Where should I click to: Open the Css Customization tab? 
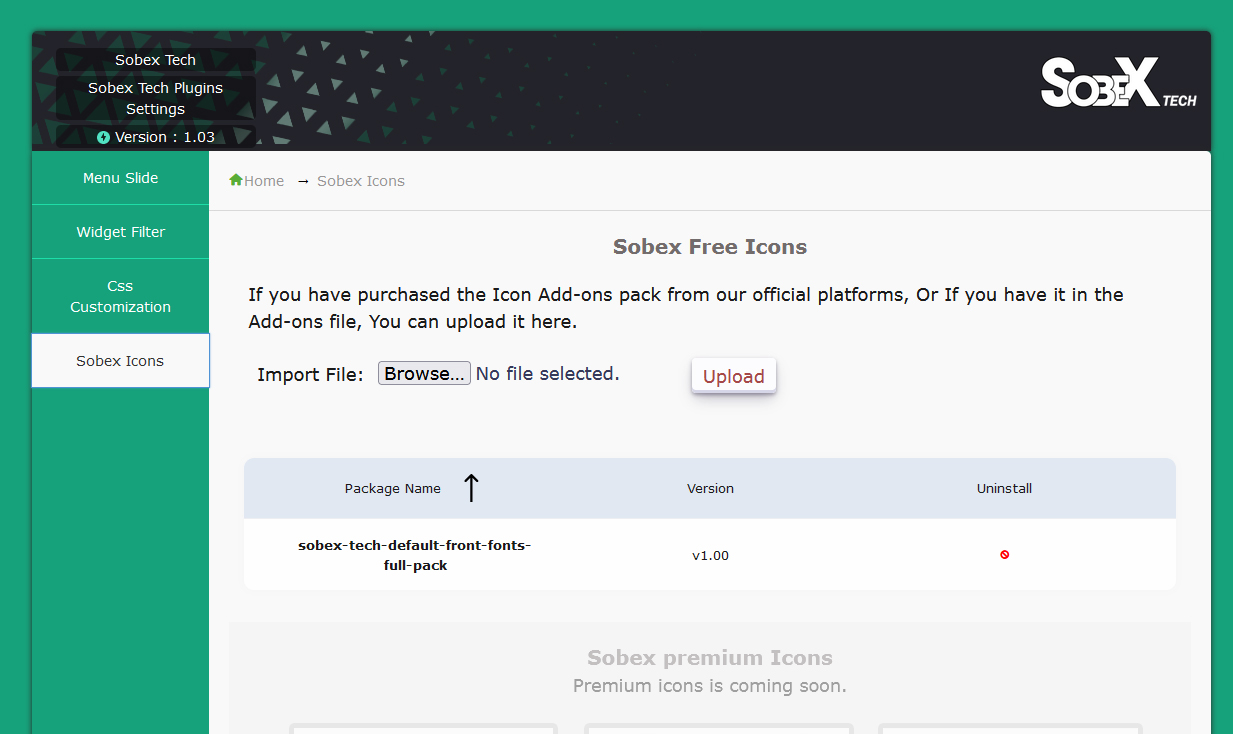pos(121,296)
